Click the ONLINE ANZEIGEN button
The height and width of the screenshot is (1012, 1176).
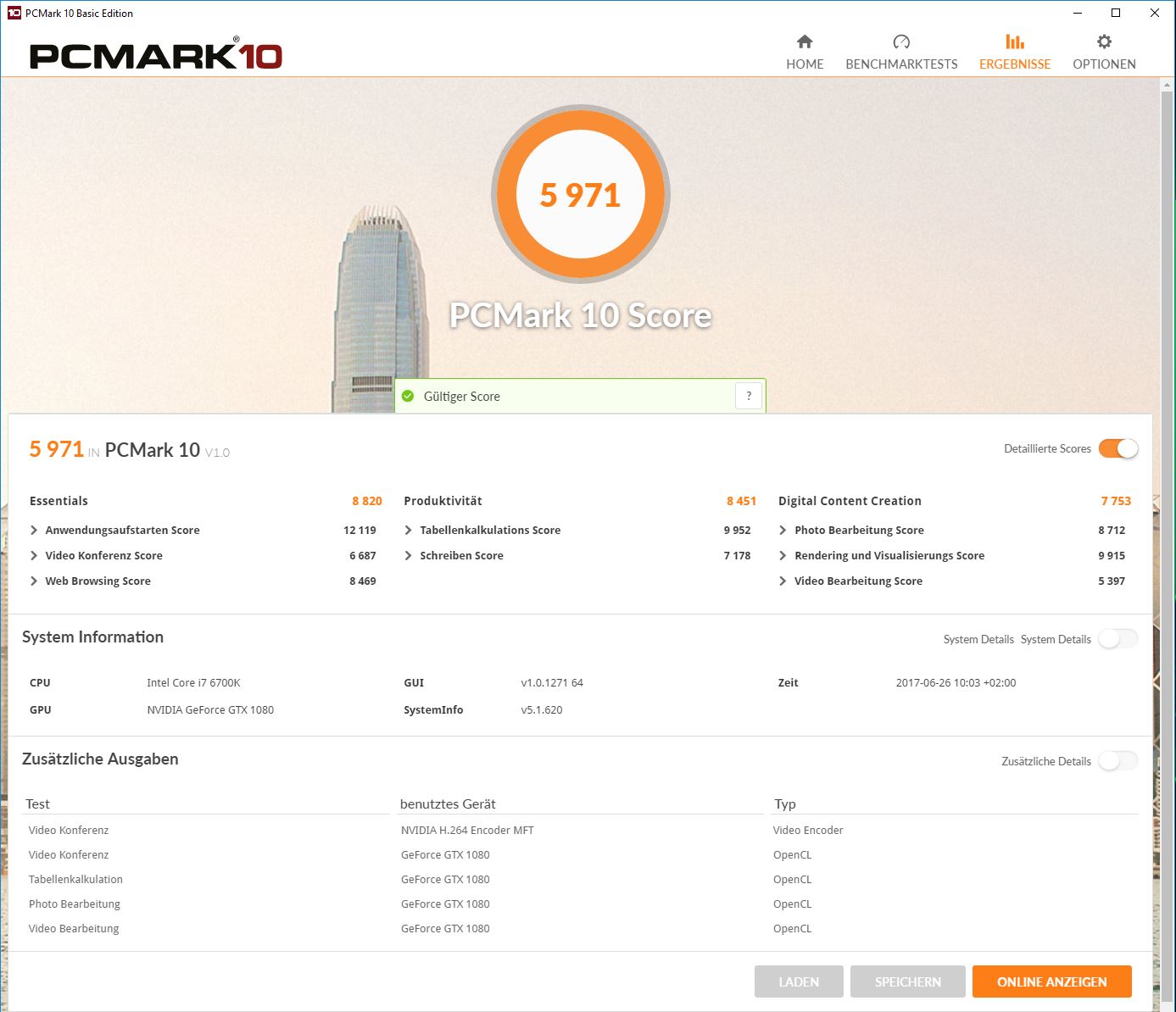[1052, 981]
